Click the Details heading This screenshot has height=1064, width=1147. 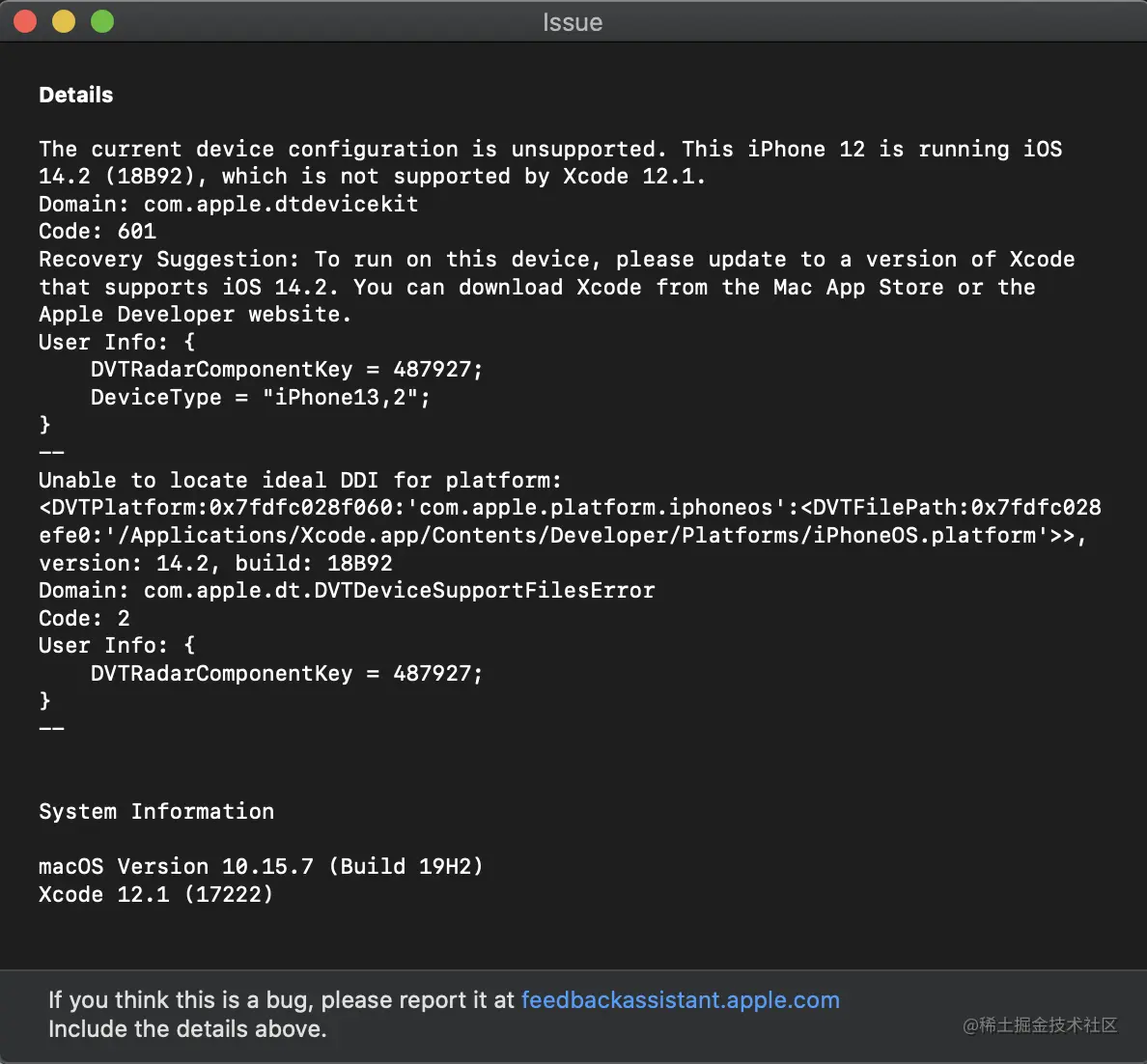click(x=76, y=96)
